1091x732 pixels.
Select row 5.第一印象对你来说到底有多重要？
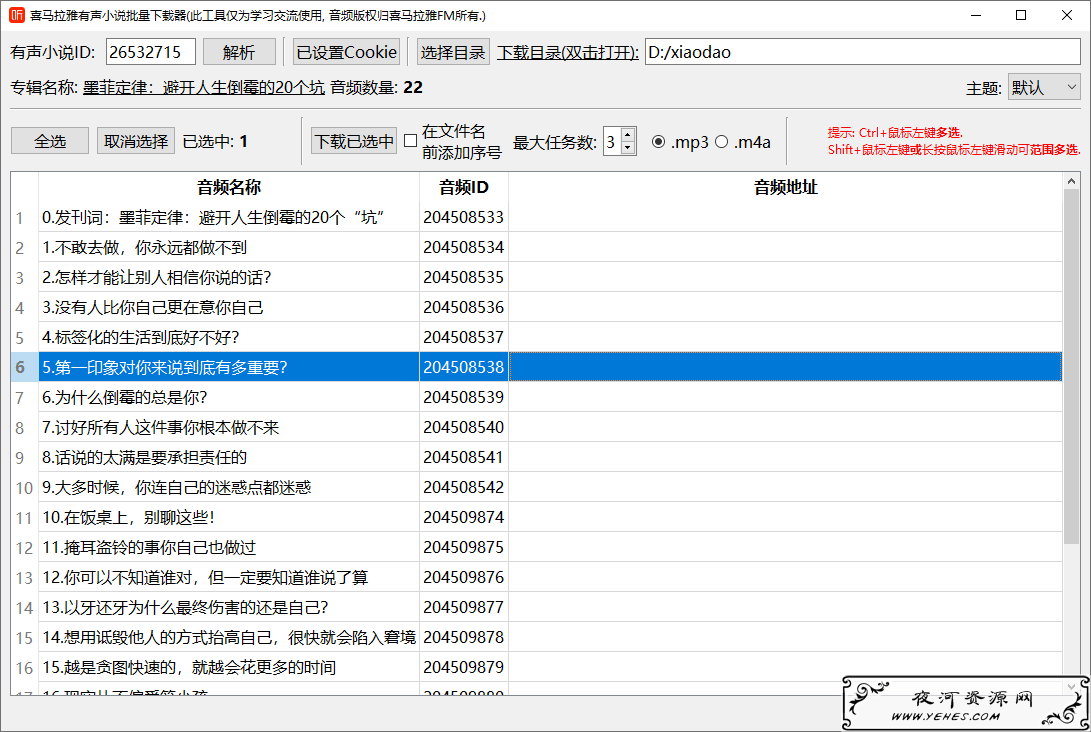pos(229,367)
